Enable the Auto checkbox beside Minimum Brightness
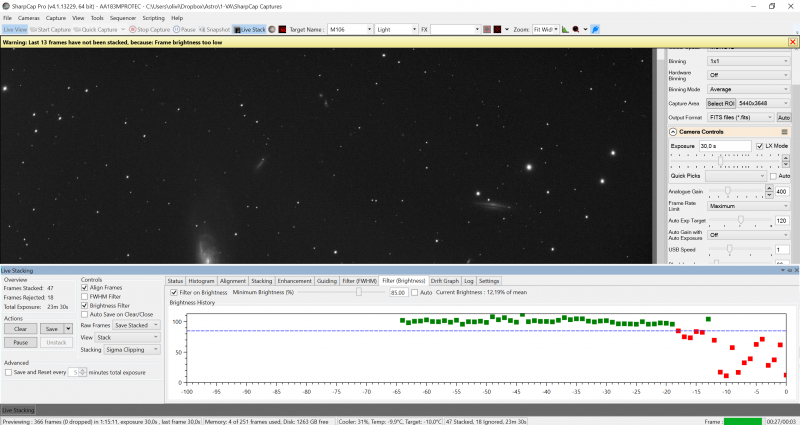The width and height of the screenshot is (800, 425). tap(415, 292)
